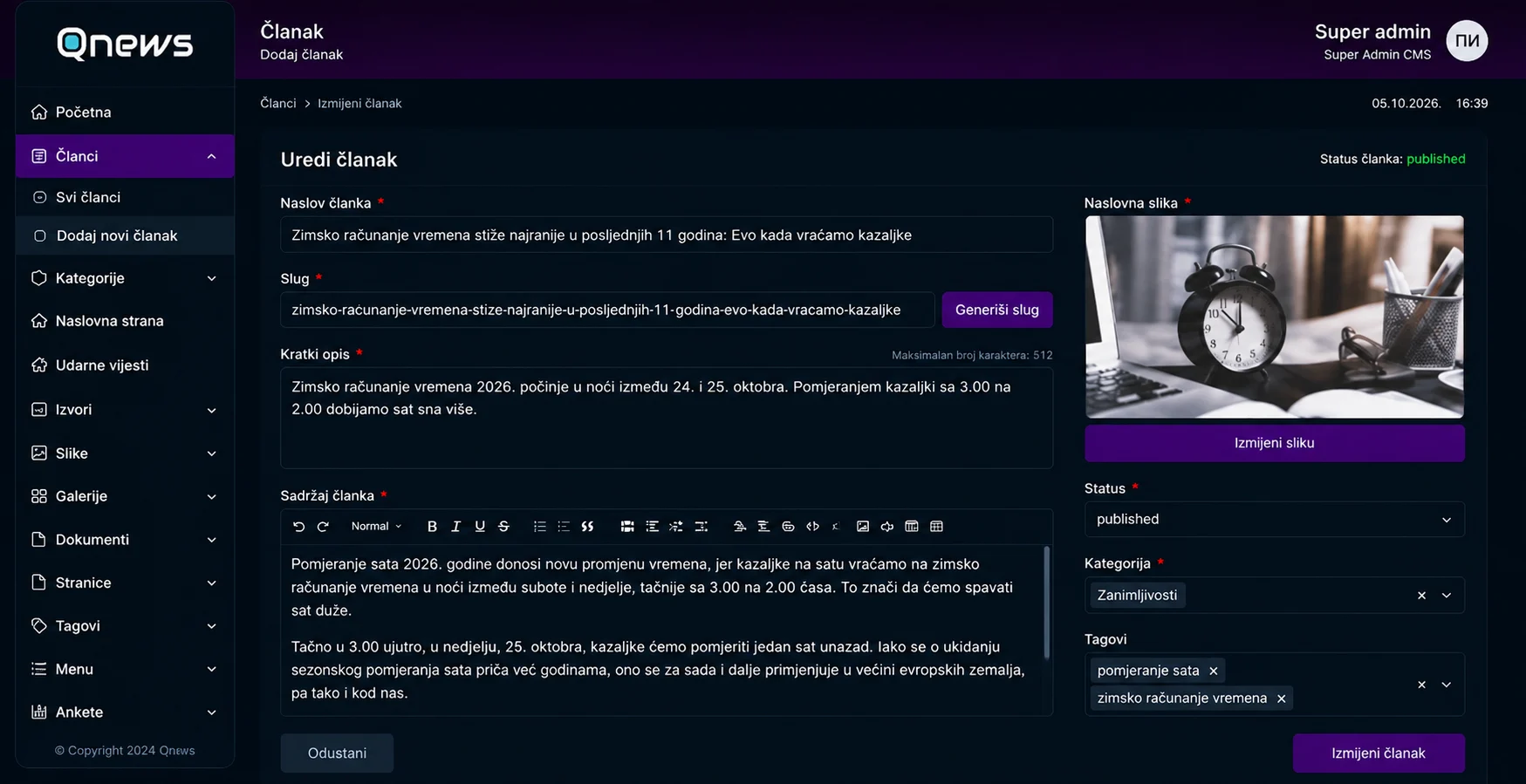
Task: Remove the 'pomjeranje sata' tag
Action: pos(1213,671)
